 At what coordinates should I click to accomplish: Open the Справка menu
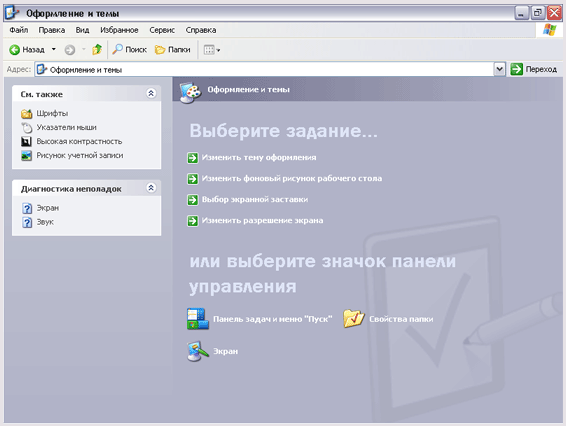201,30
